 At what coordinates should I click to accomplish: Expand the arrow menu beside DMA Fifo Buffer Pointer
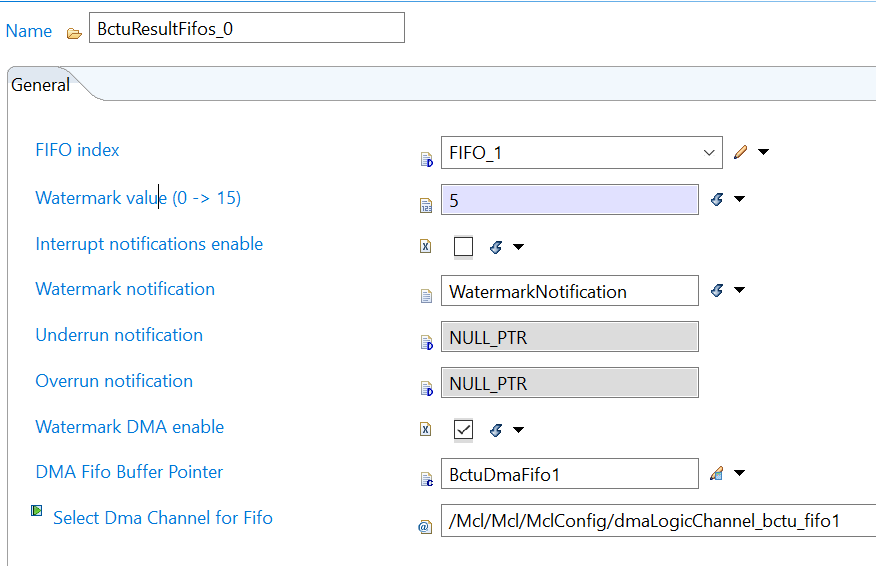(740, 474)
